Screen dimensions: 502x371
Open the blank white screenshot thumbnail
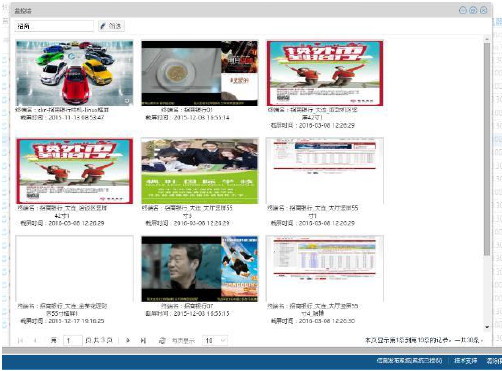pos(75,269)
